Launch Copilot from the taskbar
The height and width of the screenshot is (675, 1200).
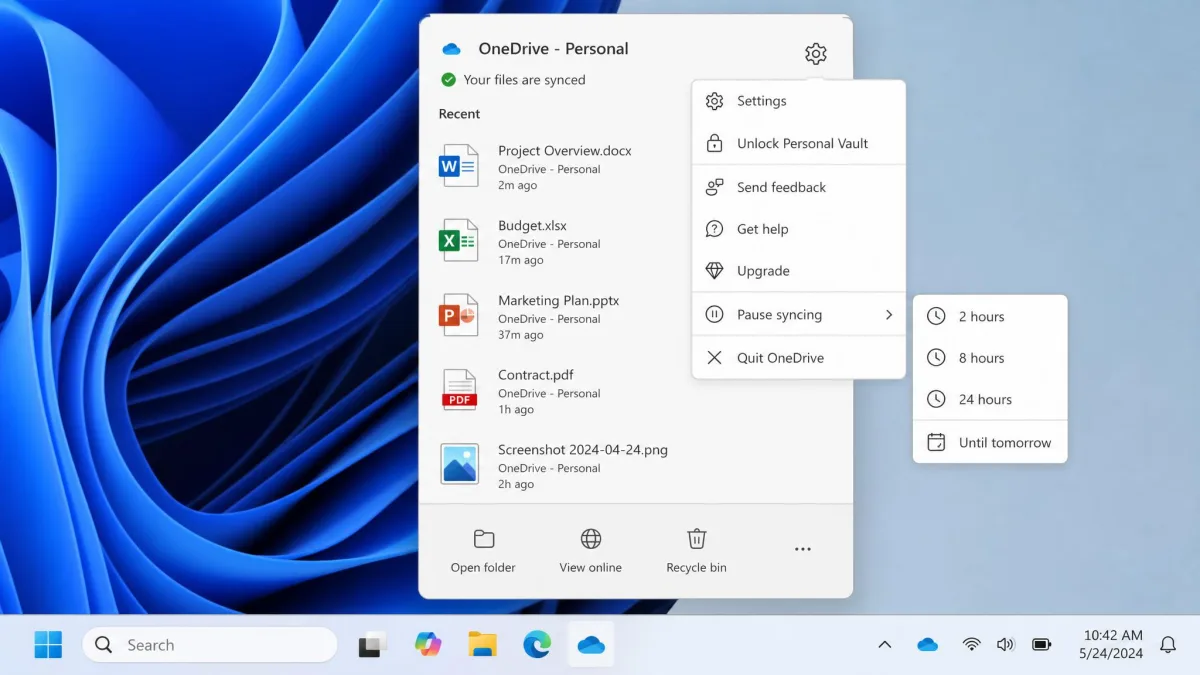[x=428, y=645]
